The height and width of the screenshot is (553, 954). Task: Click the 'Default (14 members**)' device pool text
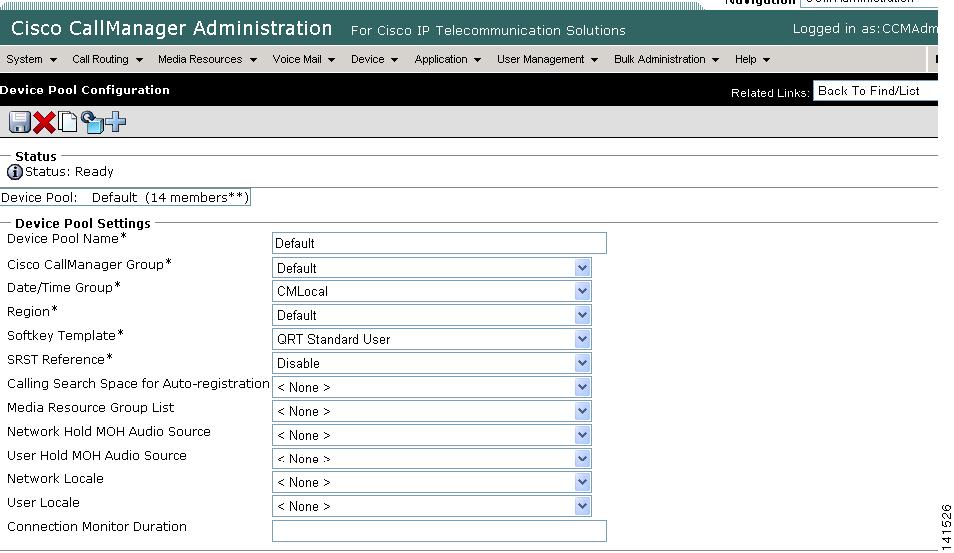170,198
